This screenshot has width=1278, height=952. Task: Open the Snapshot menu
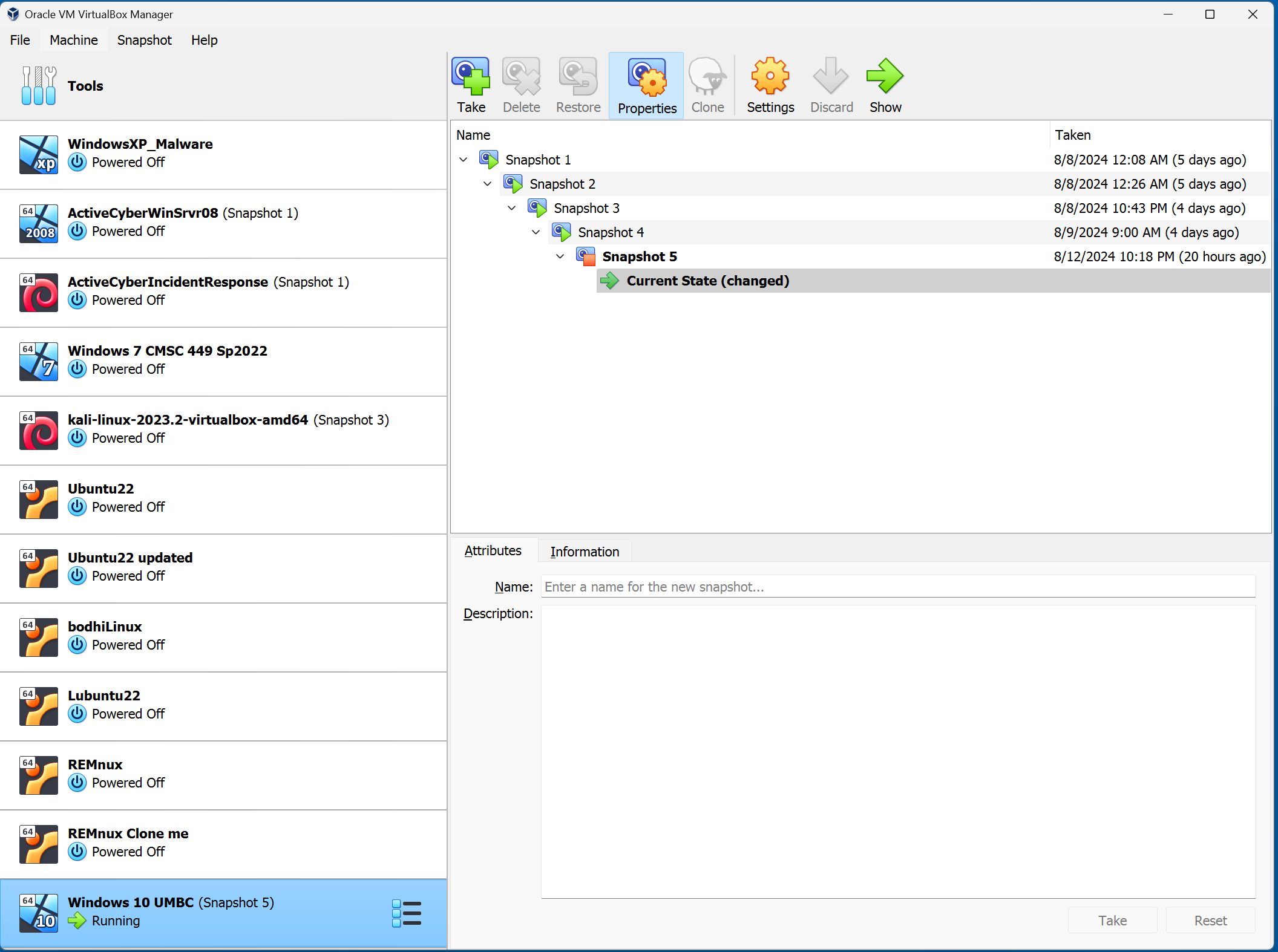tap(145, 40)
